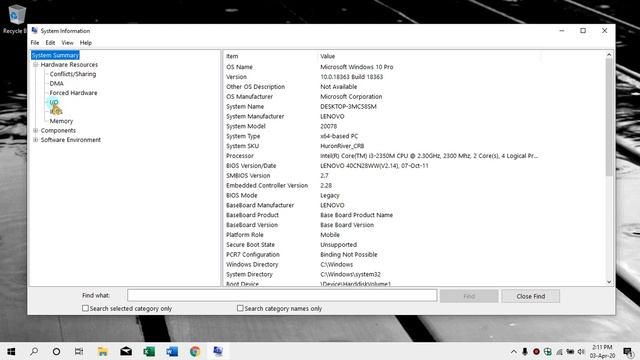
Task: Click the battery tray icon
Action: (x=570, y=352)
